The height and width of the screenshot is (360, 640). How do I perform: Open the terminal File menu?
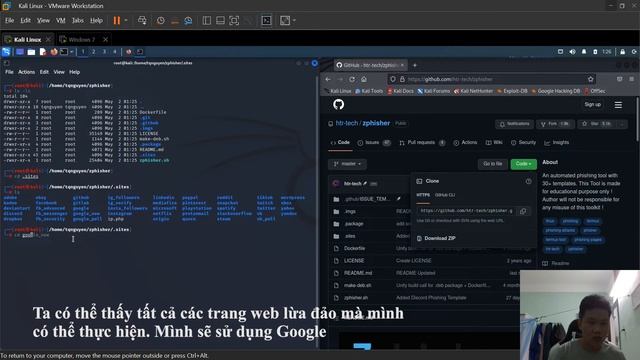(9, 72)
